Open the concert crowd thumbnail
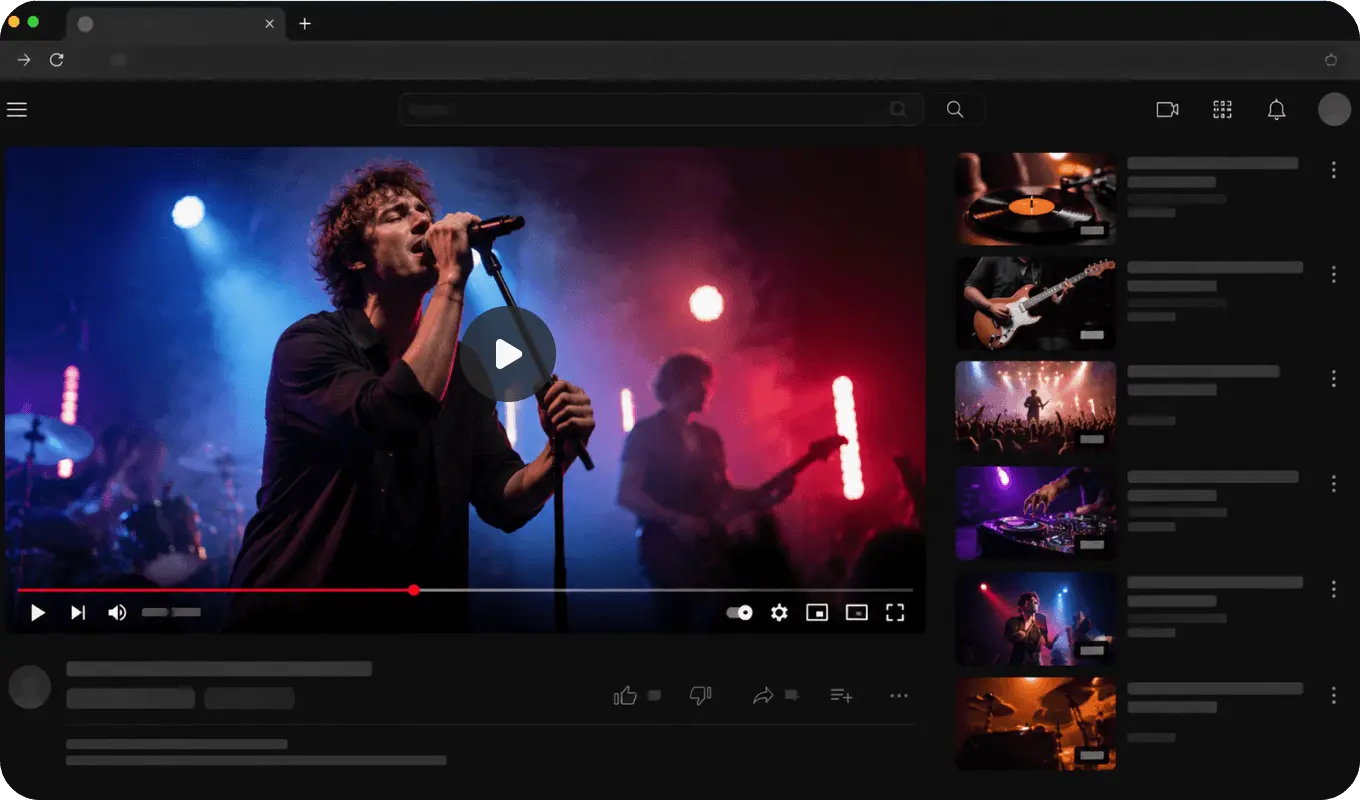Screen dimensions: 1360x800 [1035, 408]
